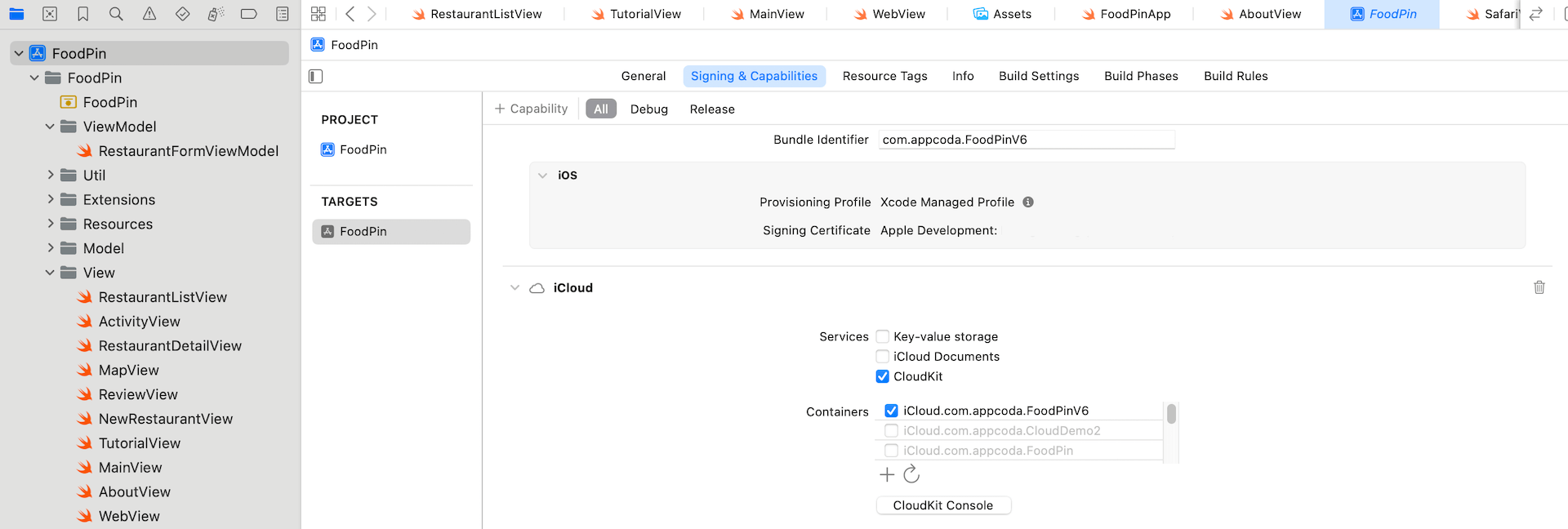Screen dimensions: 1568x529
Task: Delete iCloud capability with trash icon
Action: pyautogui.click(x=1539, y=287)
